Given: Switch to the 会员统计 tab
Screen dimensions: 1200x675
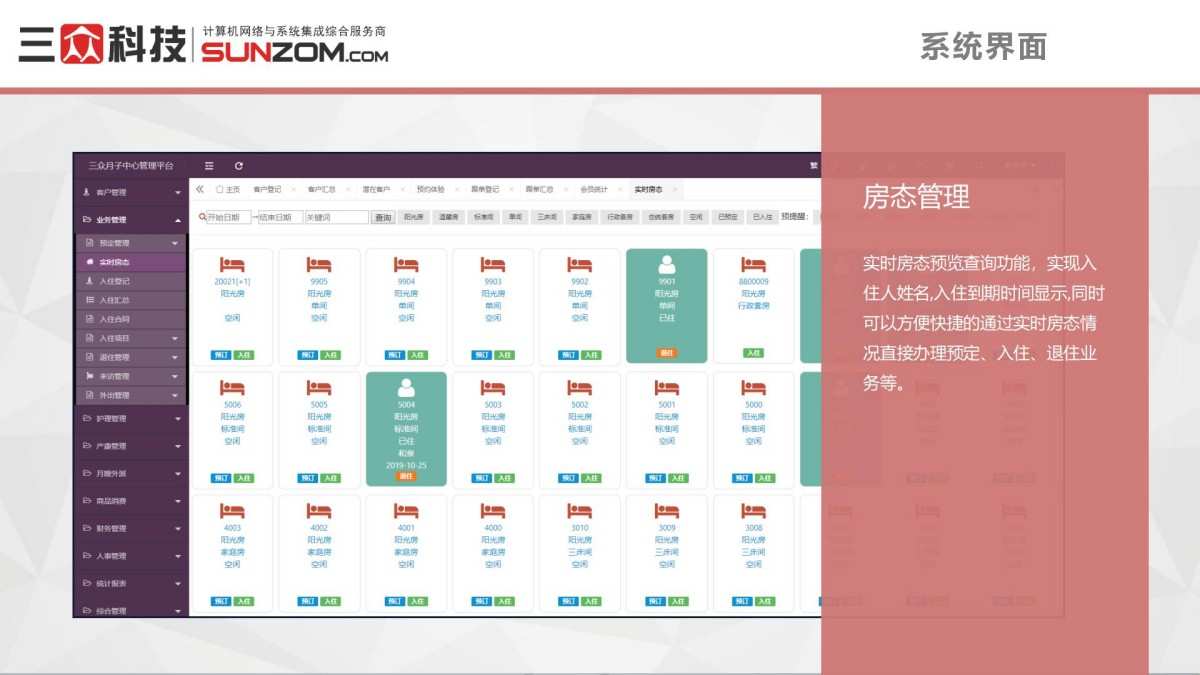Looking at the screenshot, I should (592, 187).
